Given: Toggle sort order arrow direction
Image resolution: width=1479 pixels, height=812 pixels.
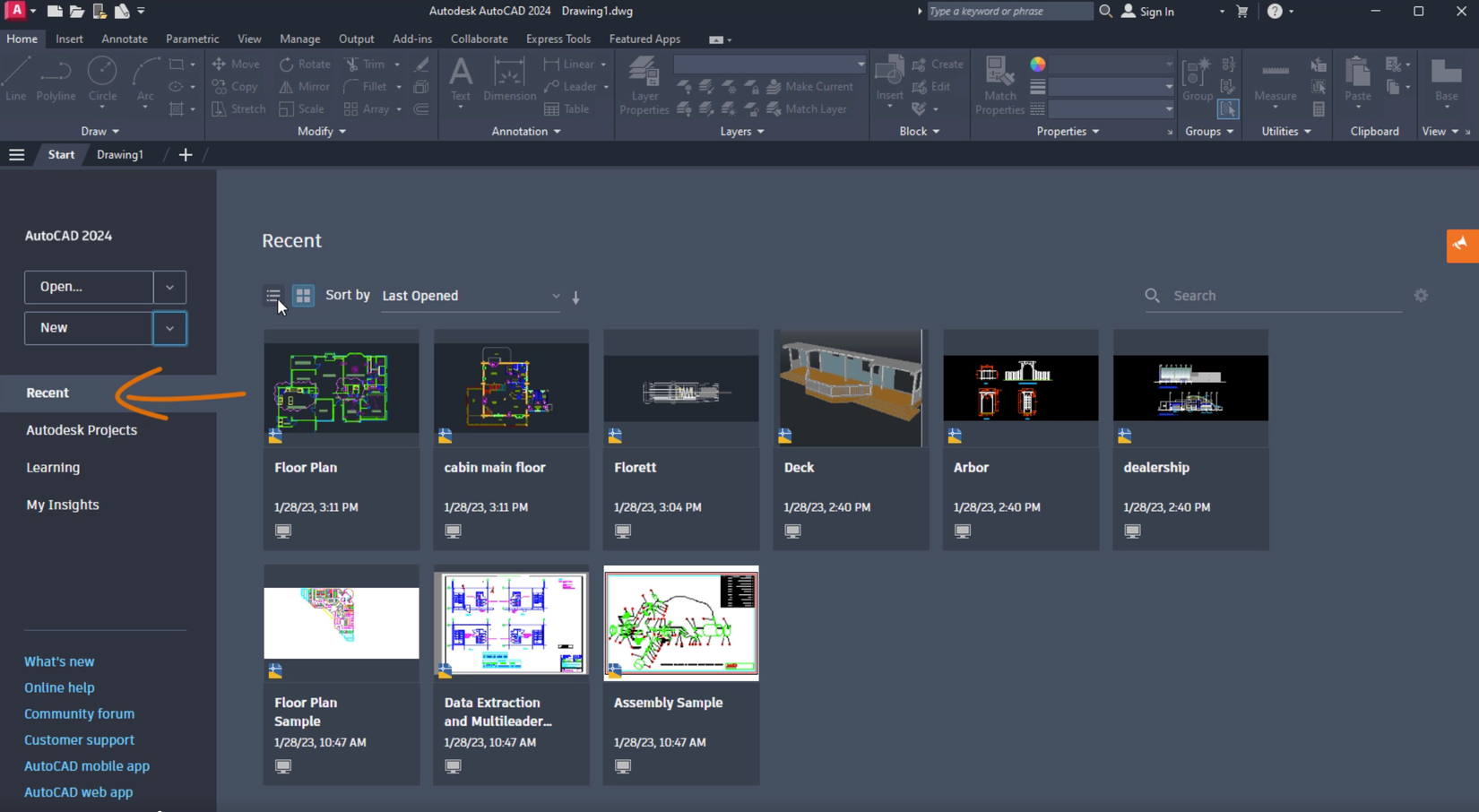Looking at the screenshot, I should click(x=575, y=297).
